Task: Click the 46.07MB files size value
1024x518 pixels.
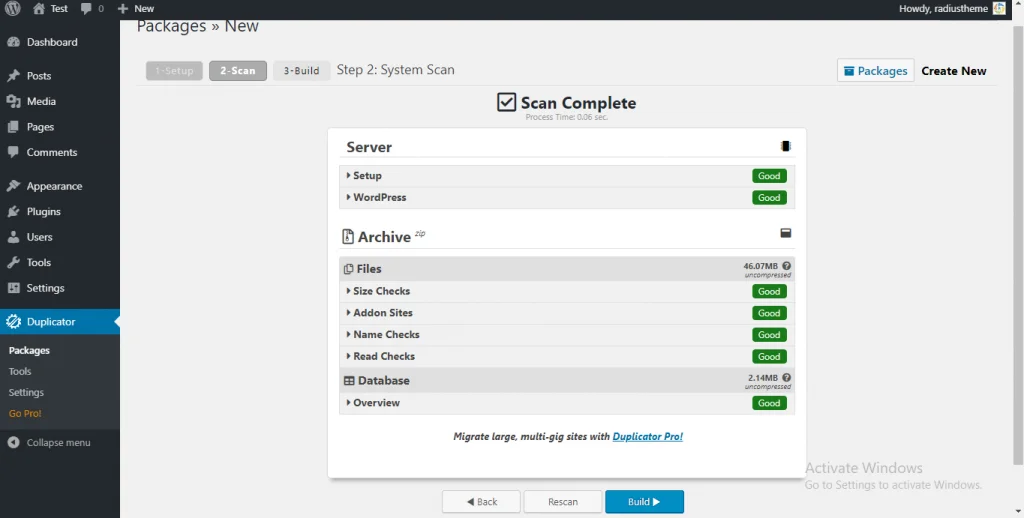Action: click(760, 266)
